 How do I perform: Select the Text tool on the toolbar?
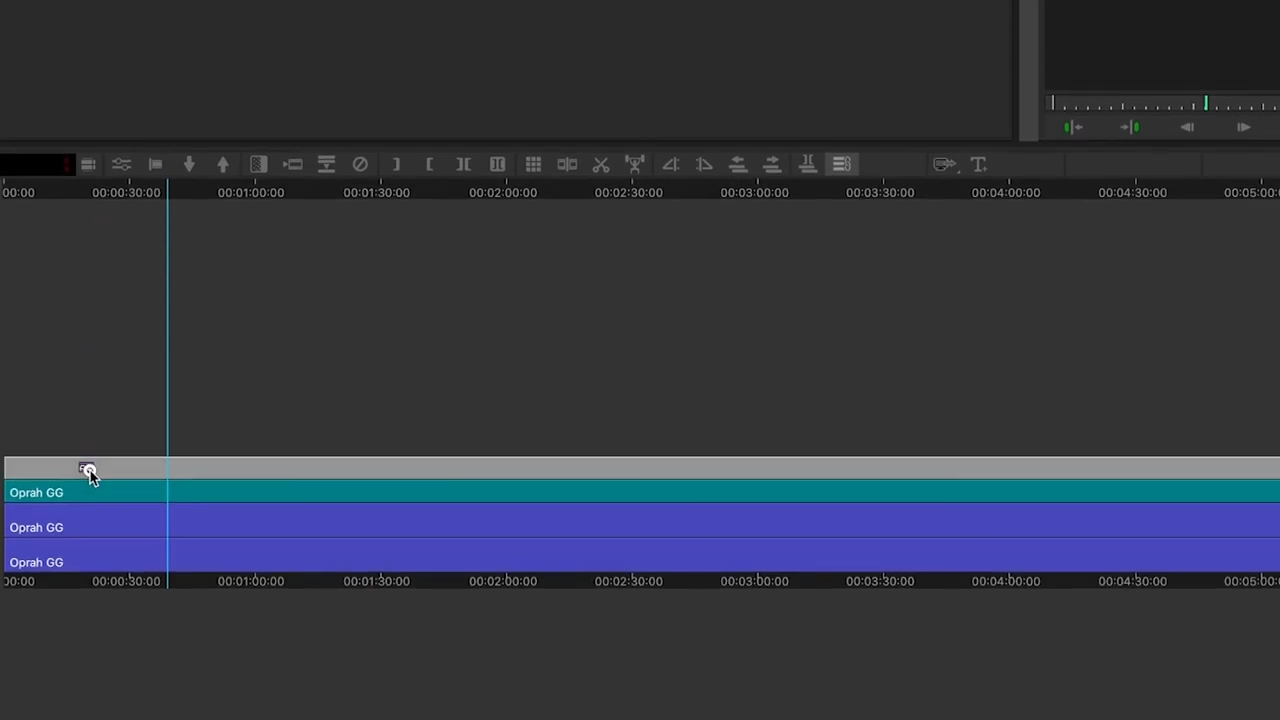978,164
